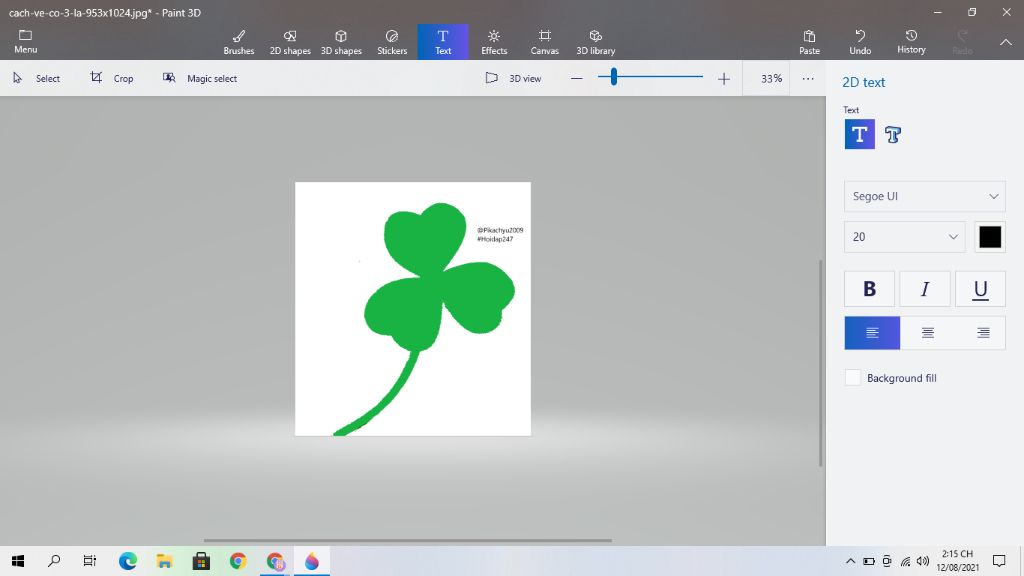1024x576 pixels.
Task: Click the Magic select tool
Action: 200,78
